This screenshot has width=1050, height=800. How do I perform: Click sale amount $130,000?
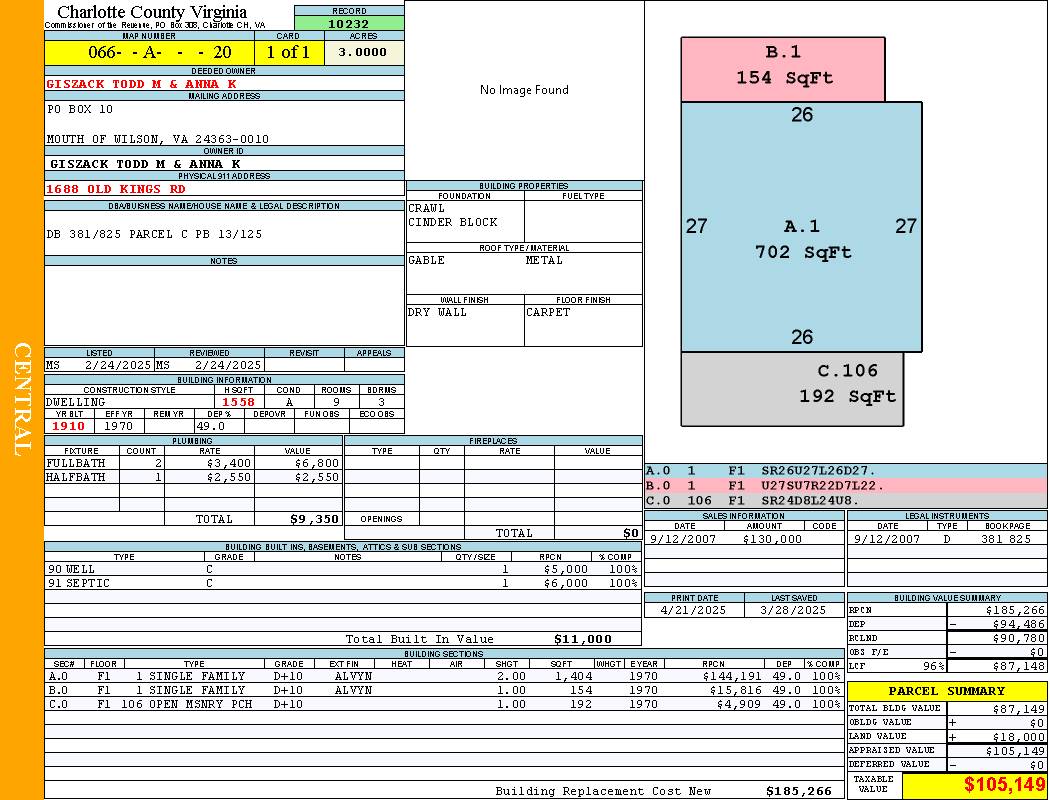(x=772, y=539)
